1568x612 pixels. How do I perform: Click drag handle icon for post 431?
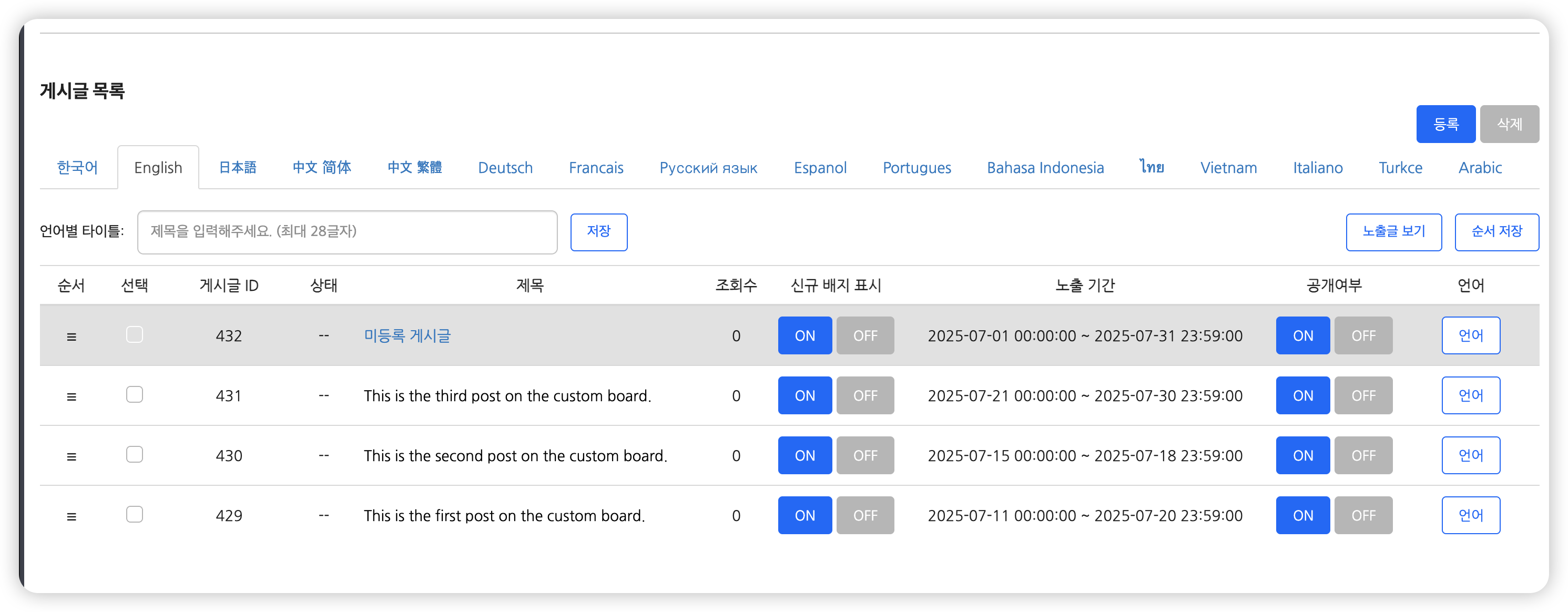[x=71, y=396]
